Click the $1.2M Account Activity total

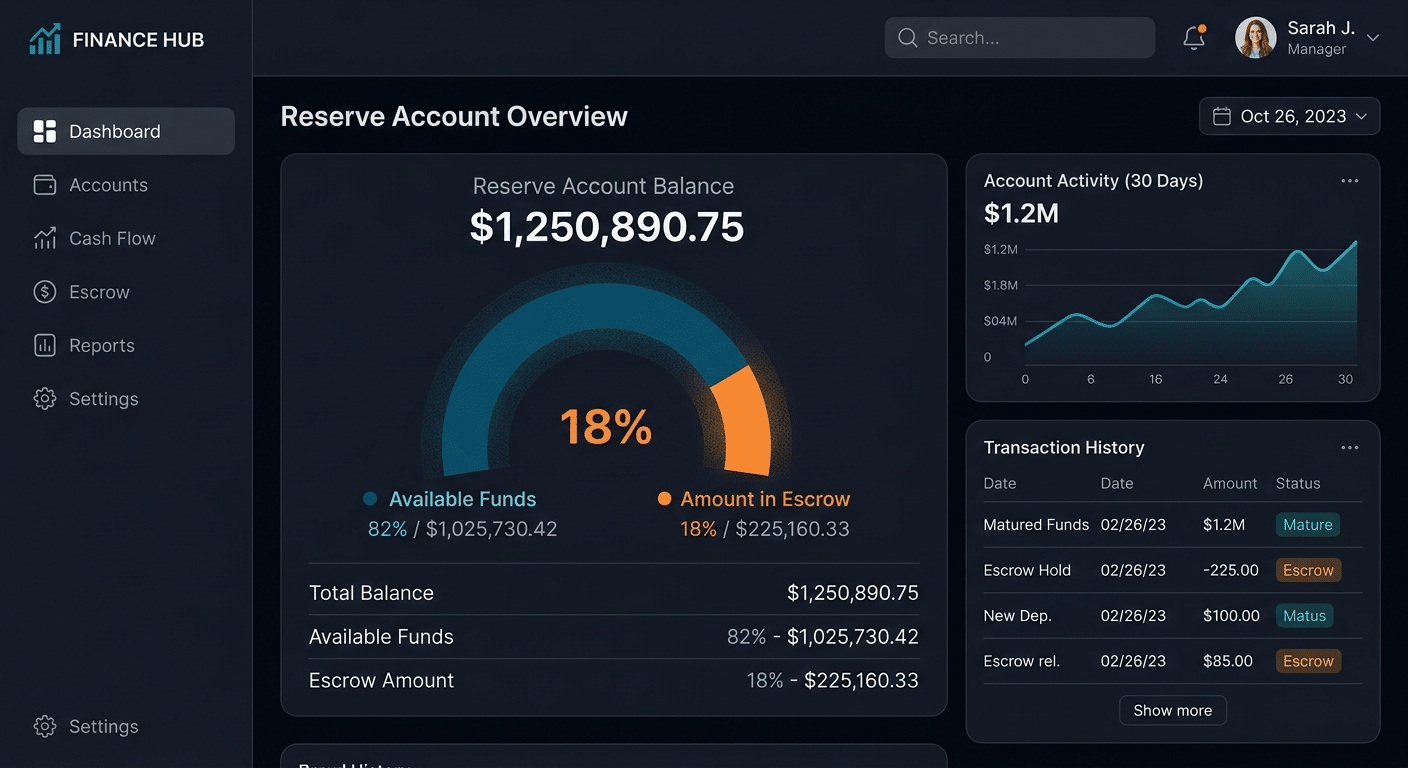[x=1021, y=213]
